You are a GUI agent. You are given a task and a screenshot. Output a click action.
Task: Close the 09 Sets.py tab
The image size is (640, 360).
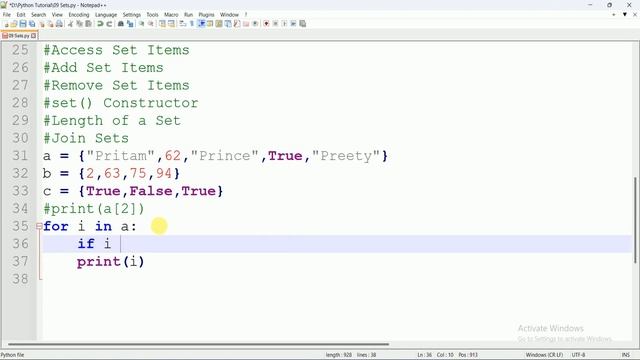(33, 36)
